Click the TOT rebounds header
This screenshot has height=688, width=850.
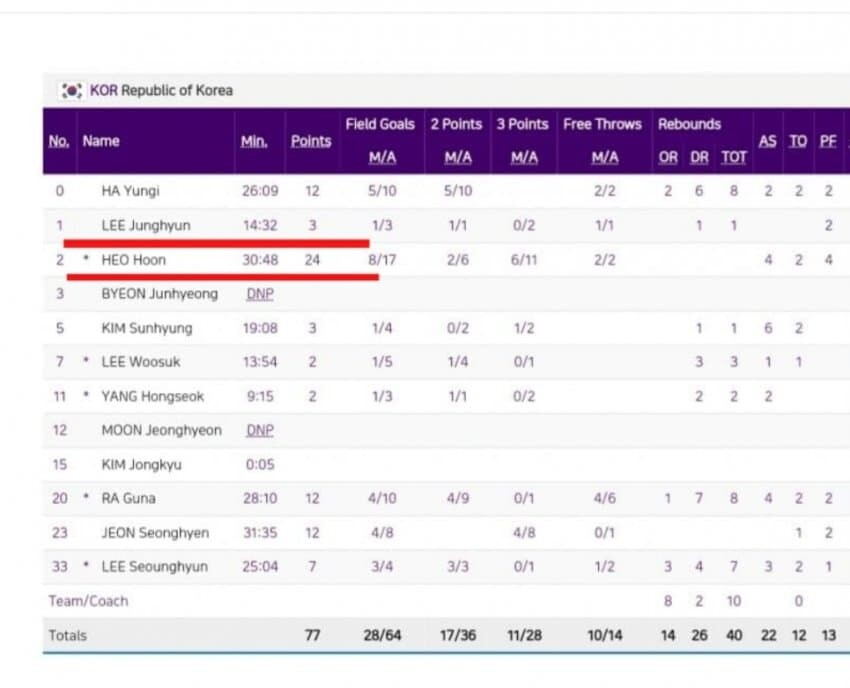[x=734, y=158]
